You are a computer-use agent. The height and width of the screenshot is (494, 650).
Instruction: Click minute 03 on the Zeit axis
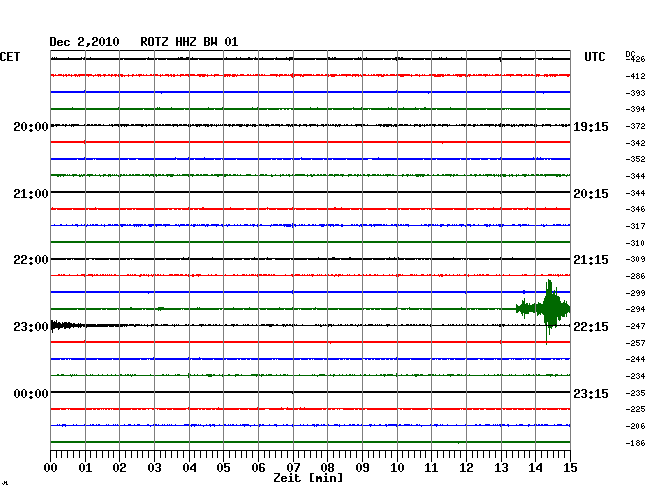(154, 468)
